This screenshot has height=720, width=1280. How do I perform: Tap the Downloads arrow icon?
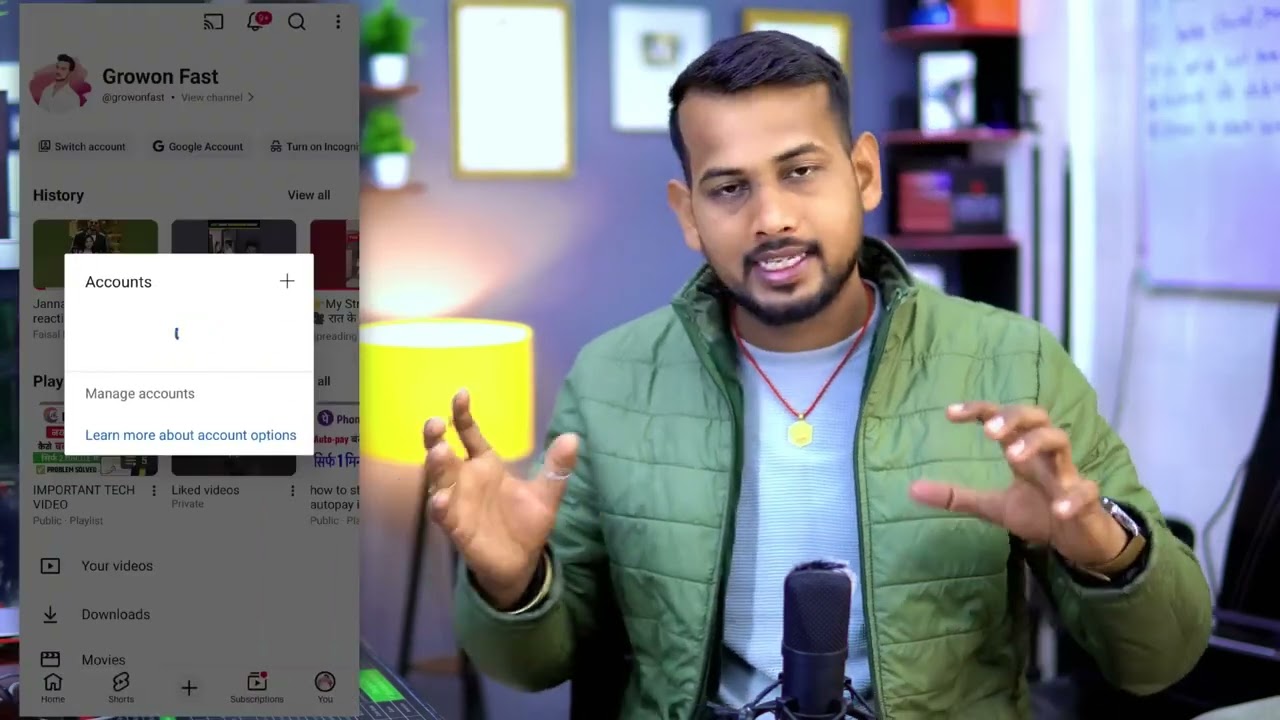(50, 614)
